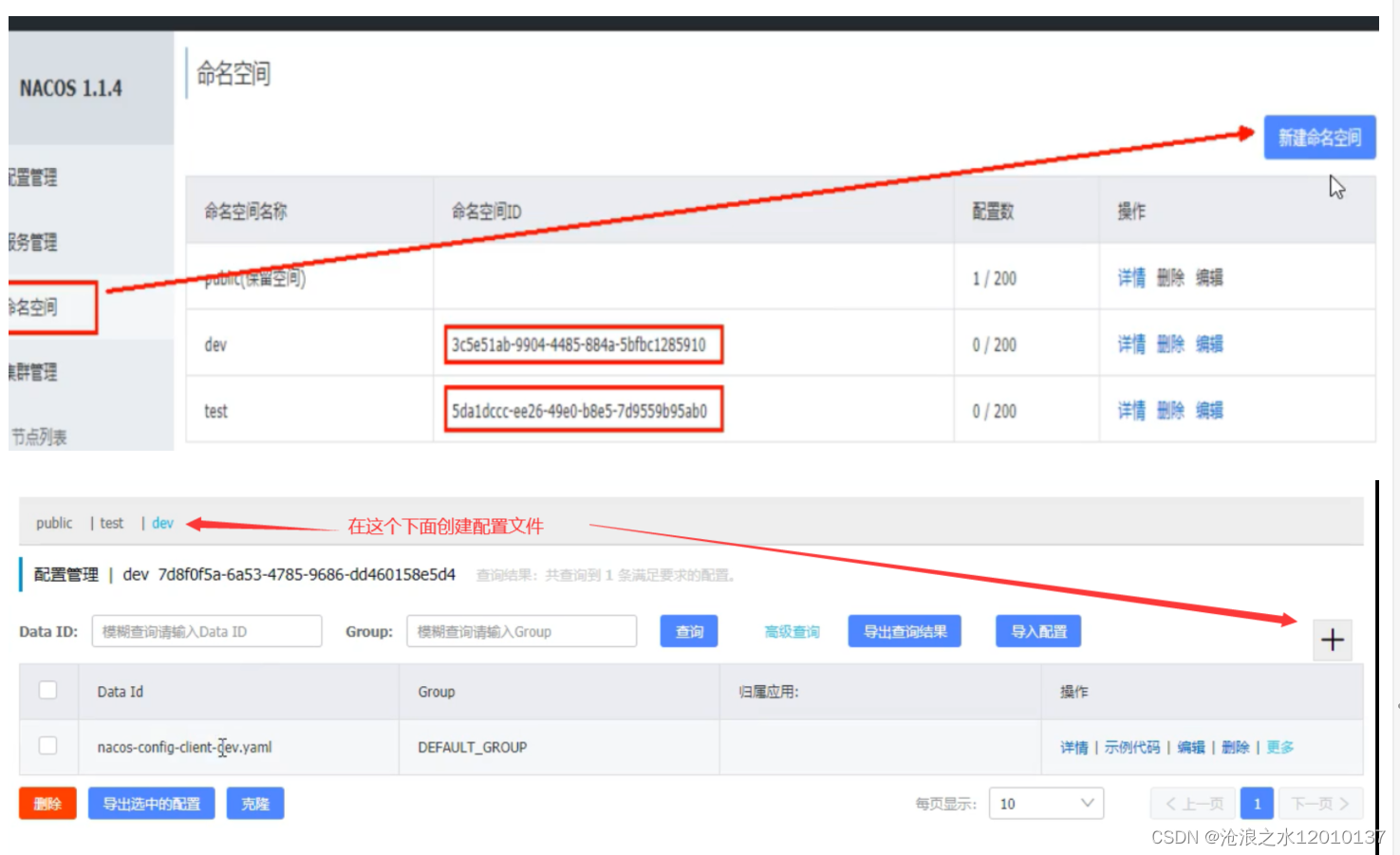Click 编辑 for the dev namespace

1209,344
